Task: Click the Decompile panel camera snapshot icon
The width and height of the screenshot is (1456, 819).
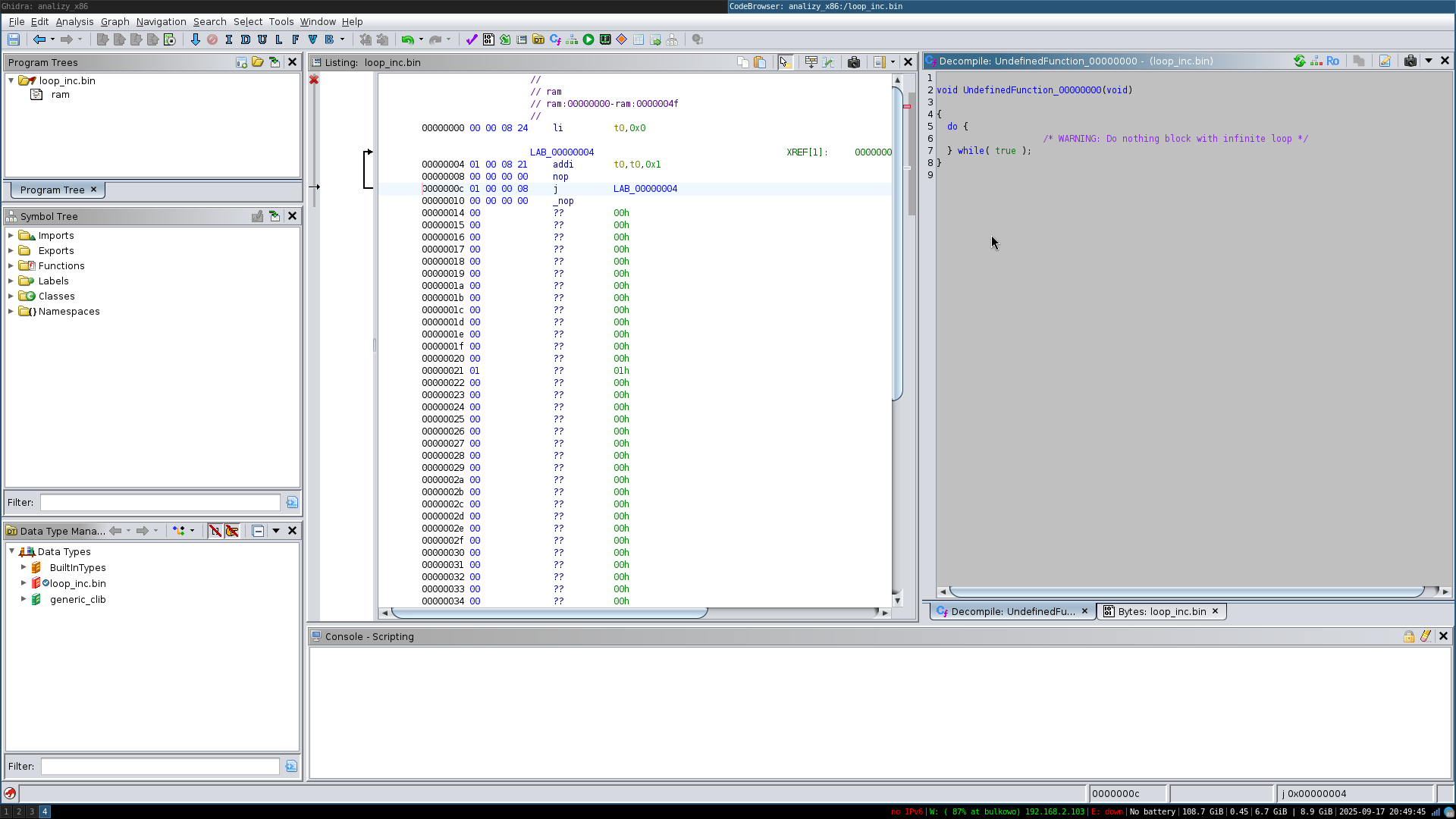Action: pyautogui.click(x=1410, y=61)
